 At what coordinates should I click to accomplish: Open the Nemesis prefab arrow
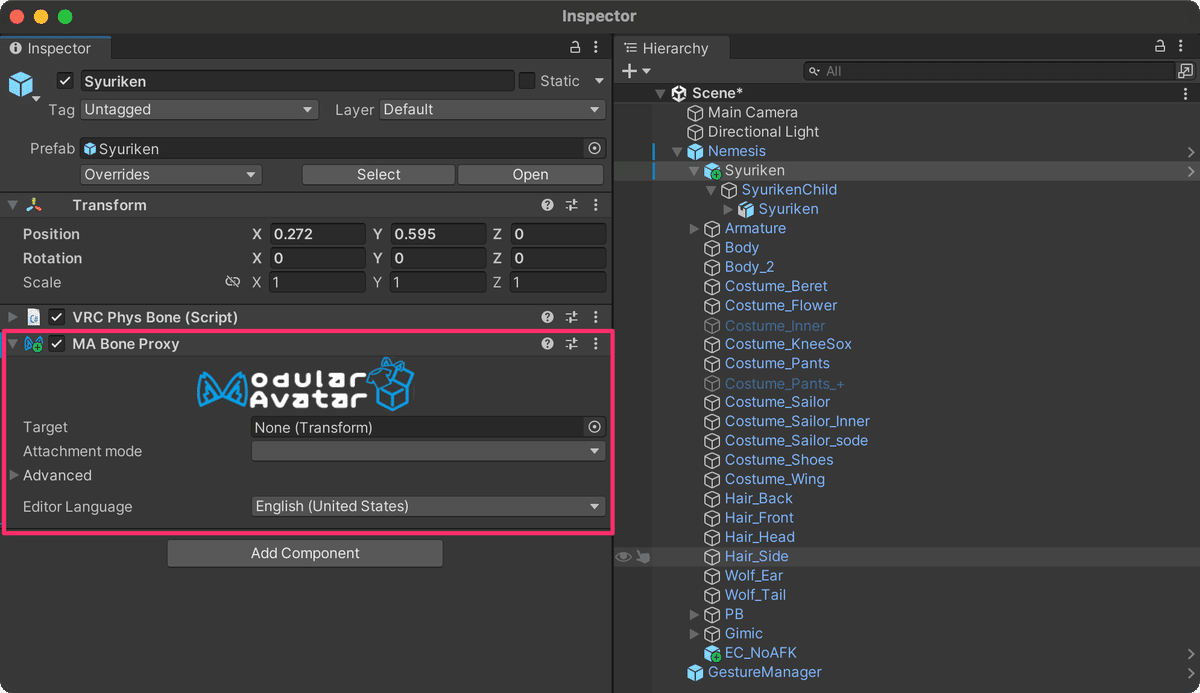pyautogui.click(x=1191, y=152)
